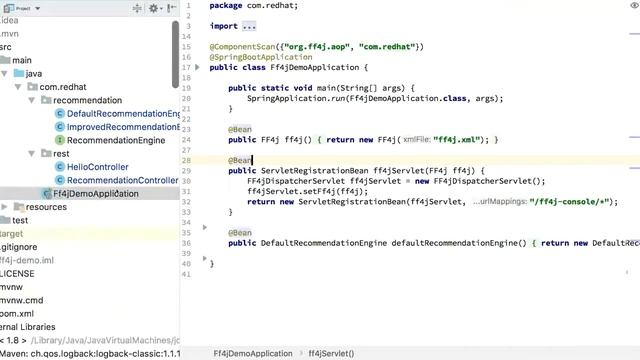The image size is (640, 360).
Task: Open ImprovedRecommendationEngine class file
Action: [x=123, y=127]
